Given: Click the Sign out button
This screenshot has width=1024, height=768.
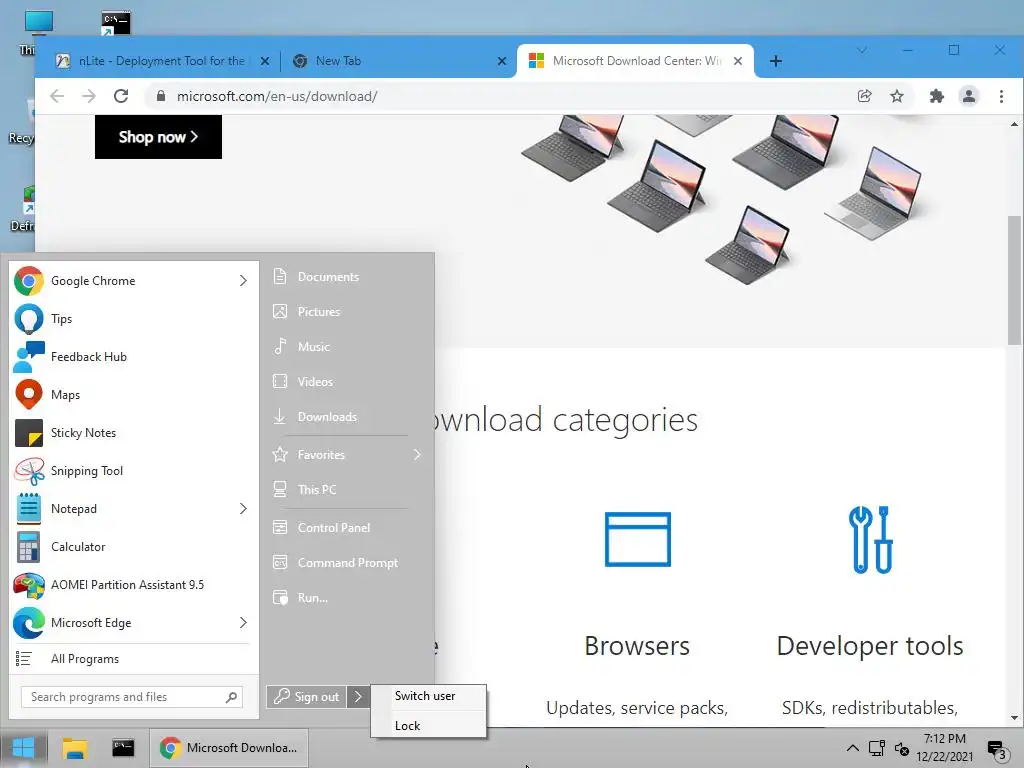Looking at the screenshot, I should tap(306, 697).
